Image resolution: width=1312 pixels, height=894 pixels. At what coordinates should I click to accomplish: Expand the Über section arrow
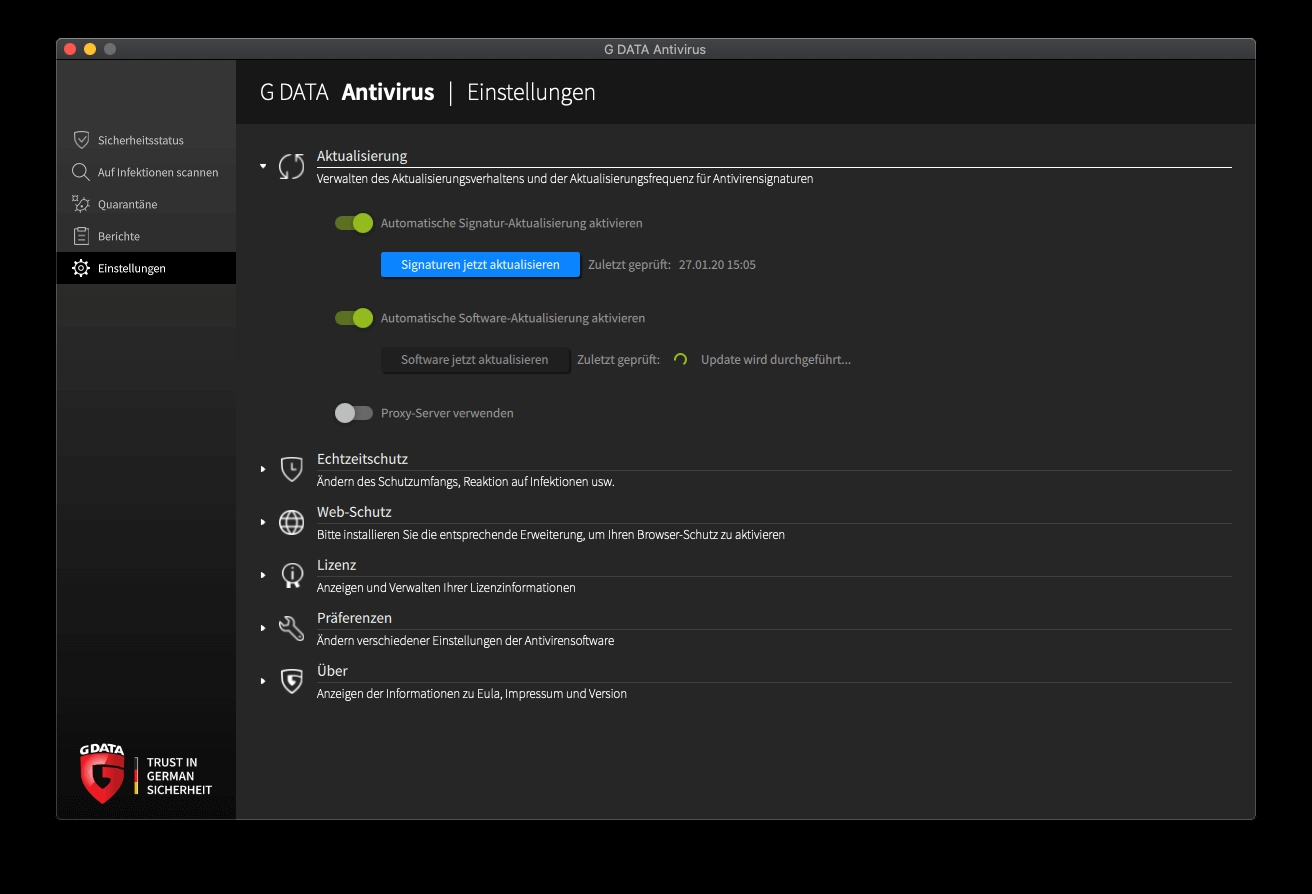(x=263, y=681)
